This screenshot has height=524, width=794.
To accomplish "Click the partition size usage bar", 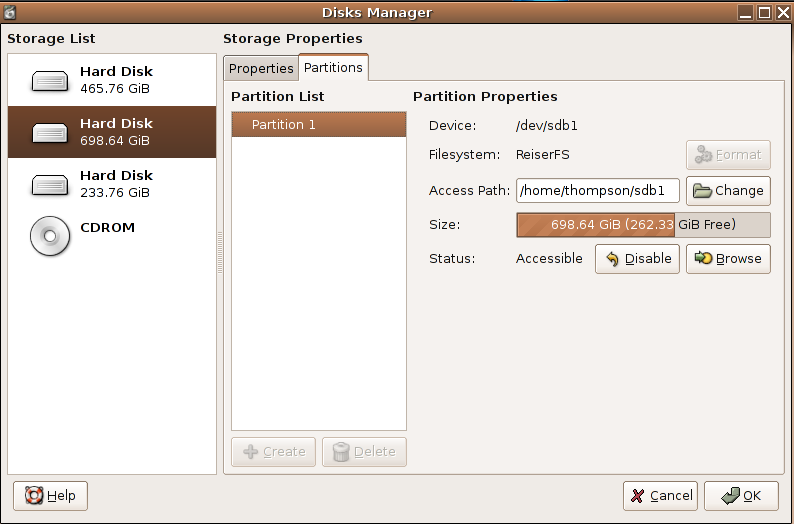I will tap(642, 225).
